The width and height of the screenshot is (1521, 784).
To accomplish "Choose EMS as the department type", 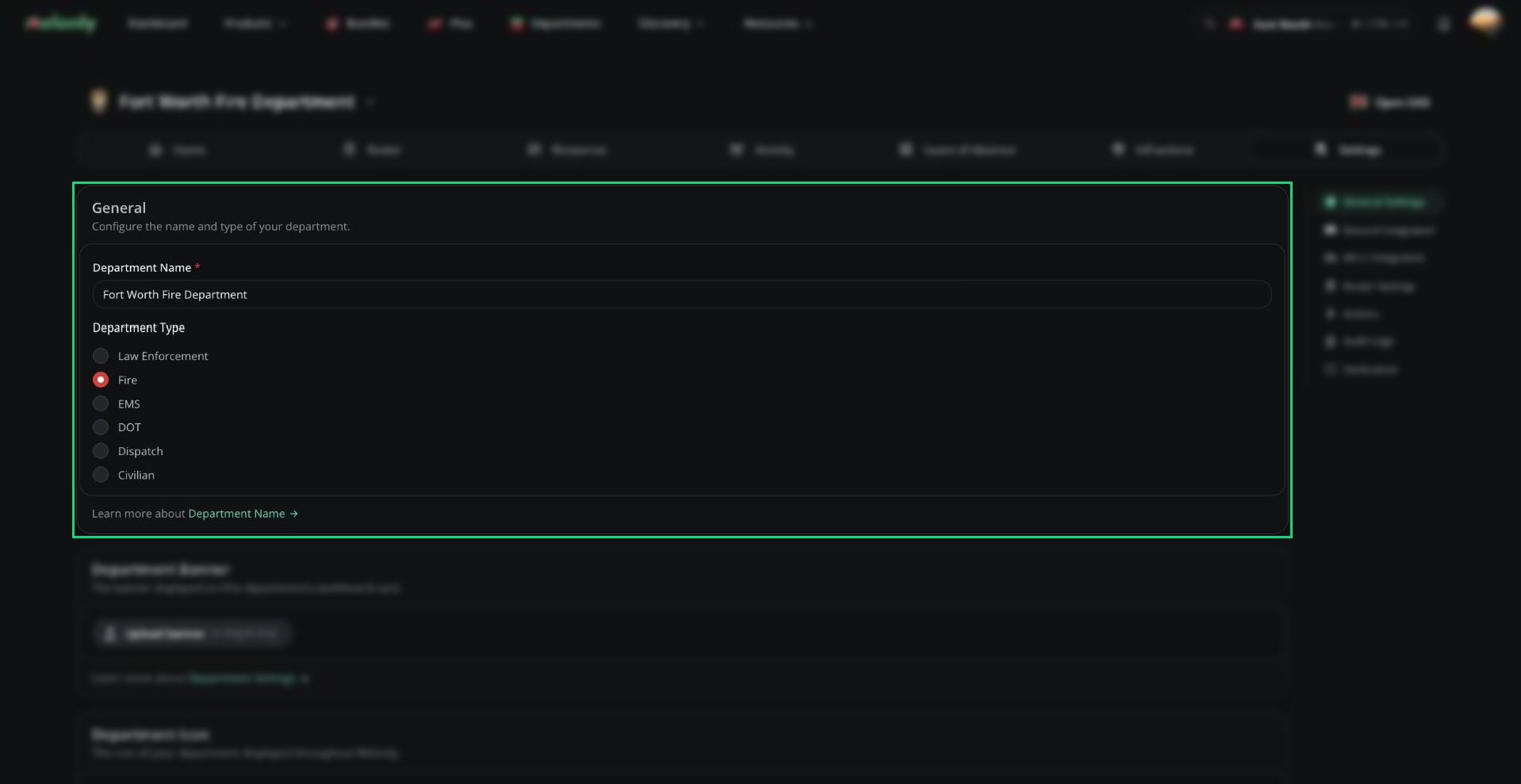I will click(101, 403).
